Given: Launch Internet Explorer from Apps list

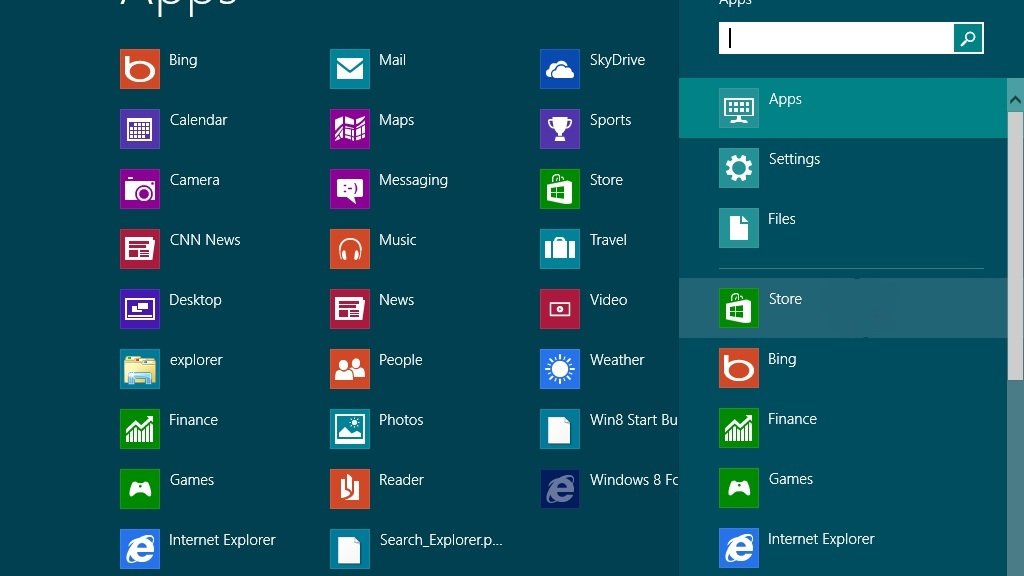Looking at the screenshot, I should [x=140, y=549].
